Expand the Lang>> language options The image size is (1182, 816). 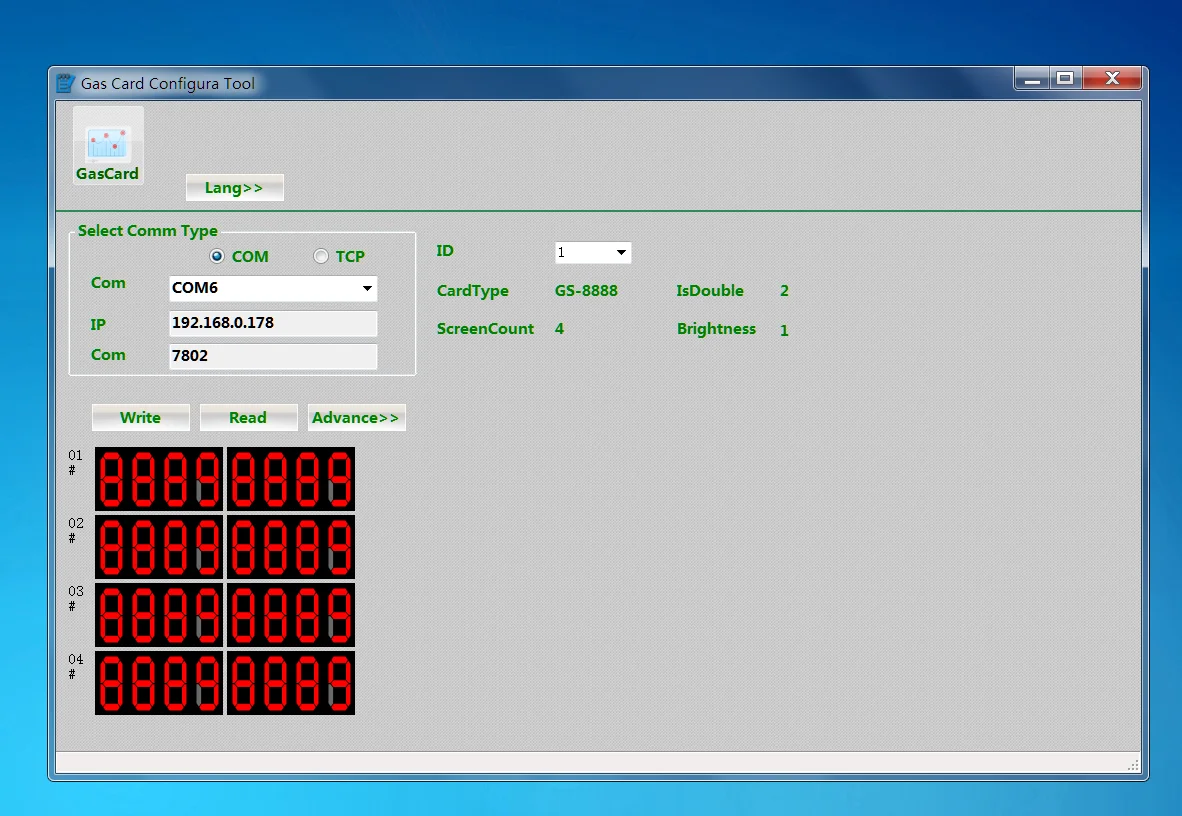pyautogui.click(x=234, y=188)
